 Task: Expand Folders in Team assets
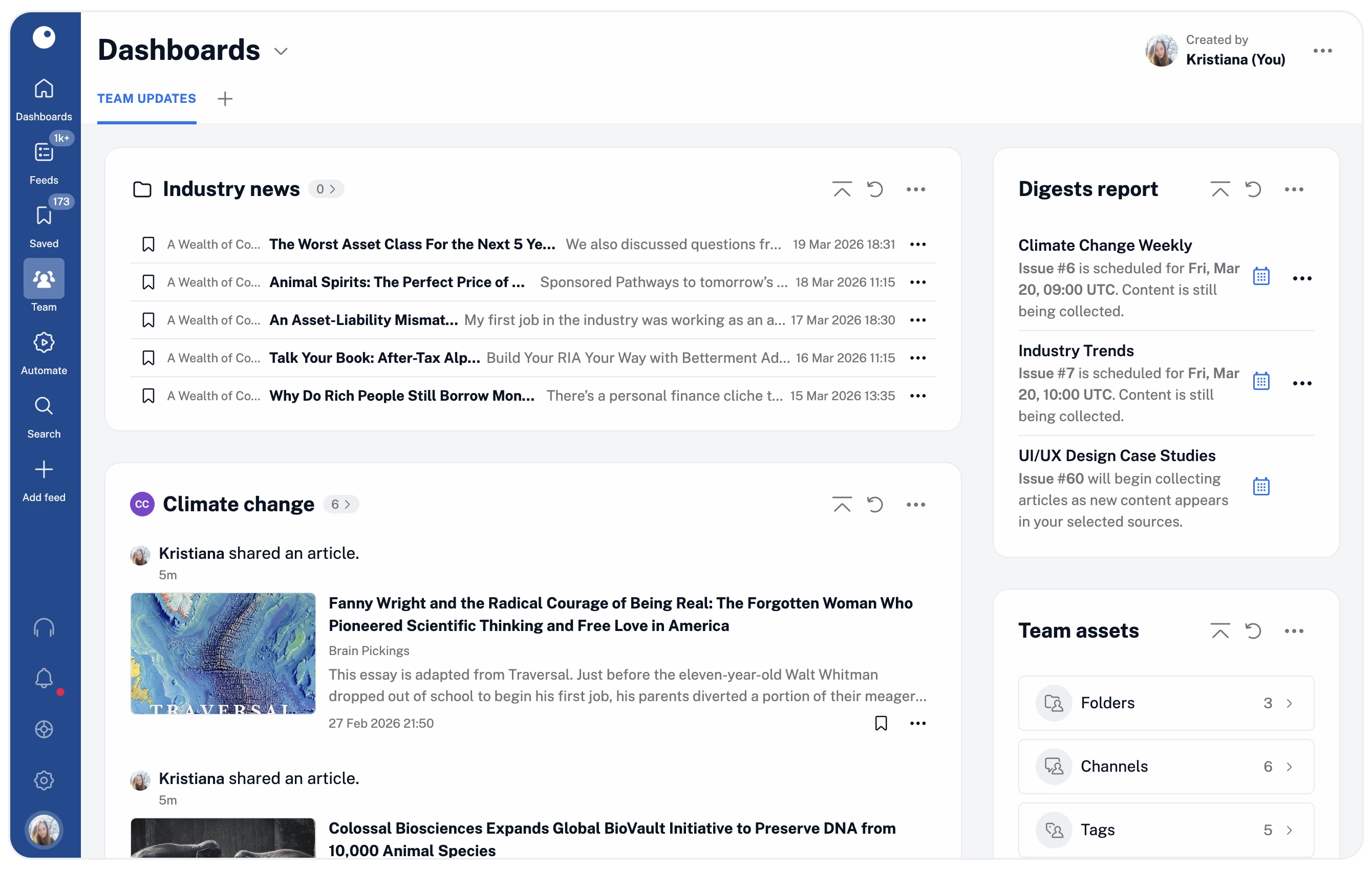[x=1165, y=703]
